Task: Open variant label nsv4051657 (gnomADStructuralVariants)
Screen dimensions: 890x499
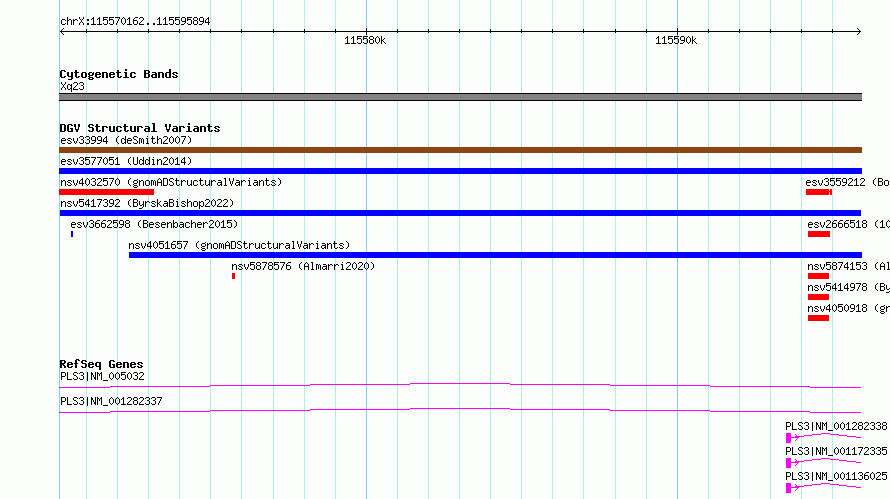Action: coord(239,245)
